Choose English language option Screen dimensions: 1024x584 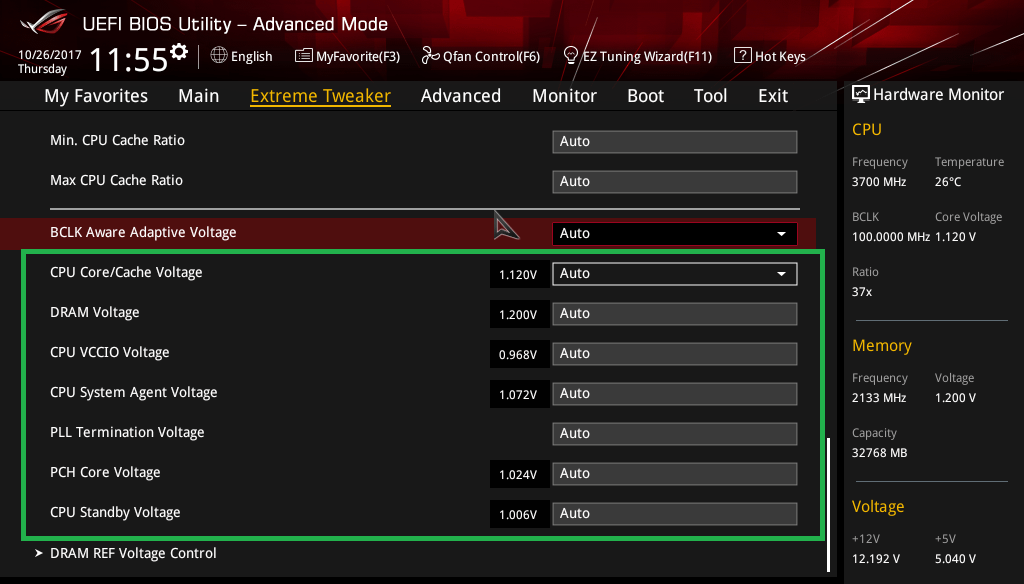[251, 56]
